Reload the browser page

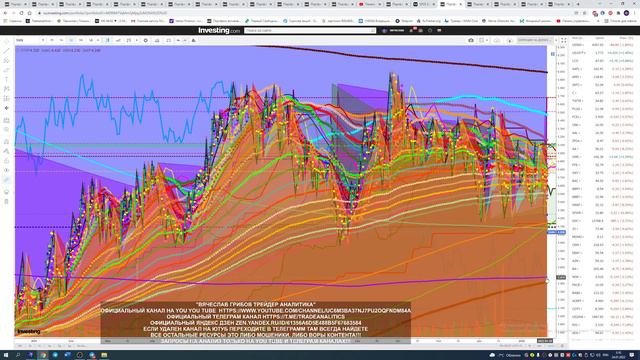(22, 13)
